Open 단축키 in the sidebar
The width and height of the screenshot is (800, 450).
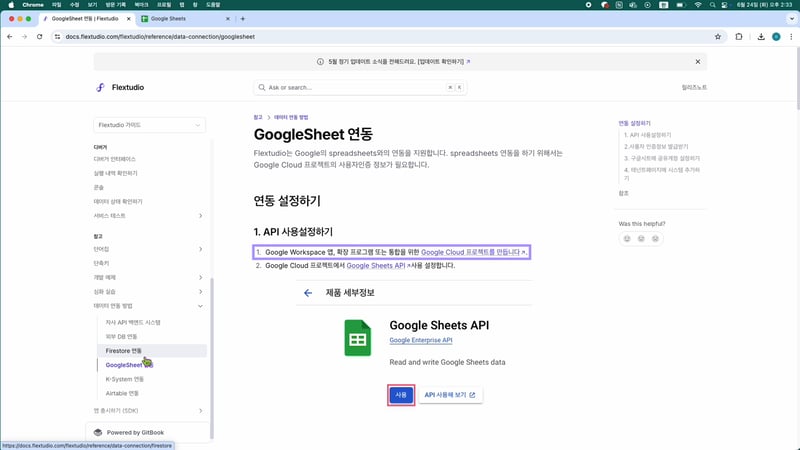tap(101, 263)
